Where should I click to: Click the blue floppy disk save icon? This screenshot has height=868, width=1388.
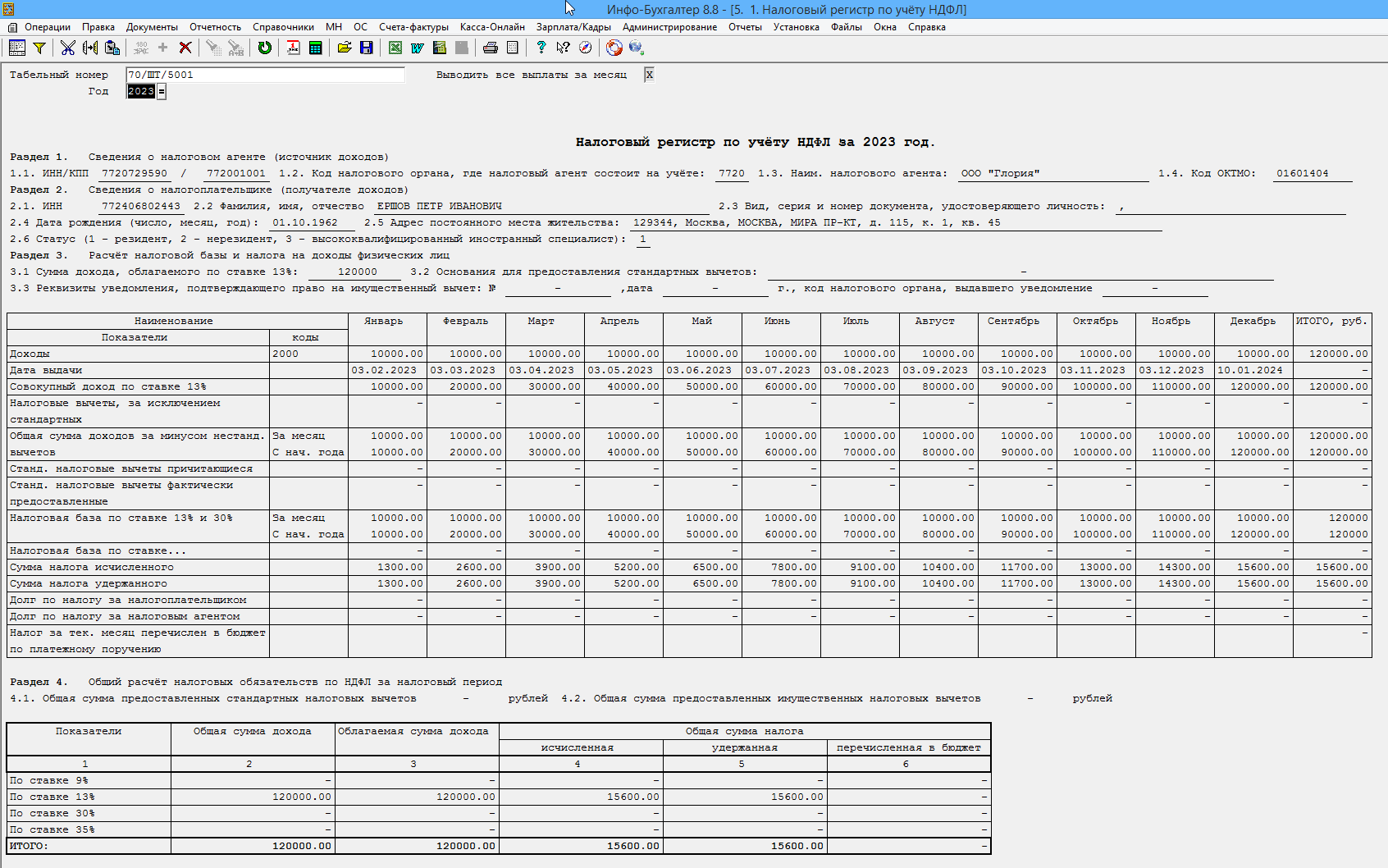tap(367, 48)
